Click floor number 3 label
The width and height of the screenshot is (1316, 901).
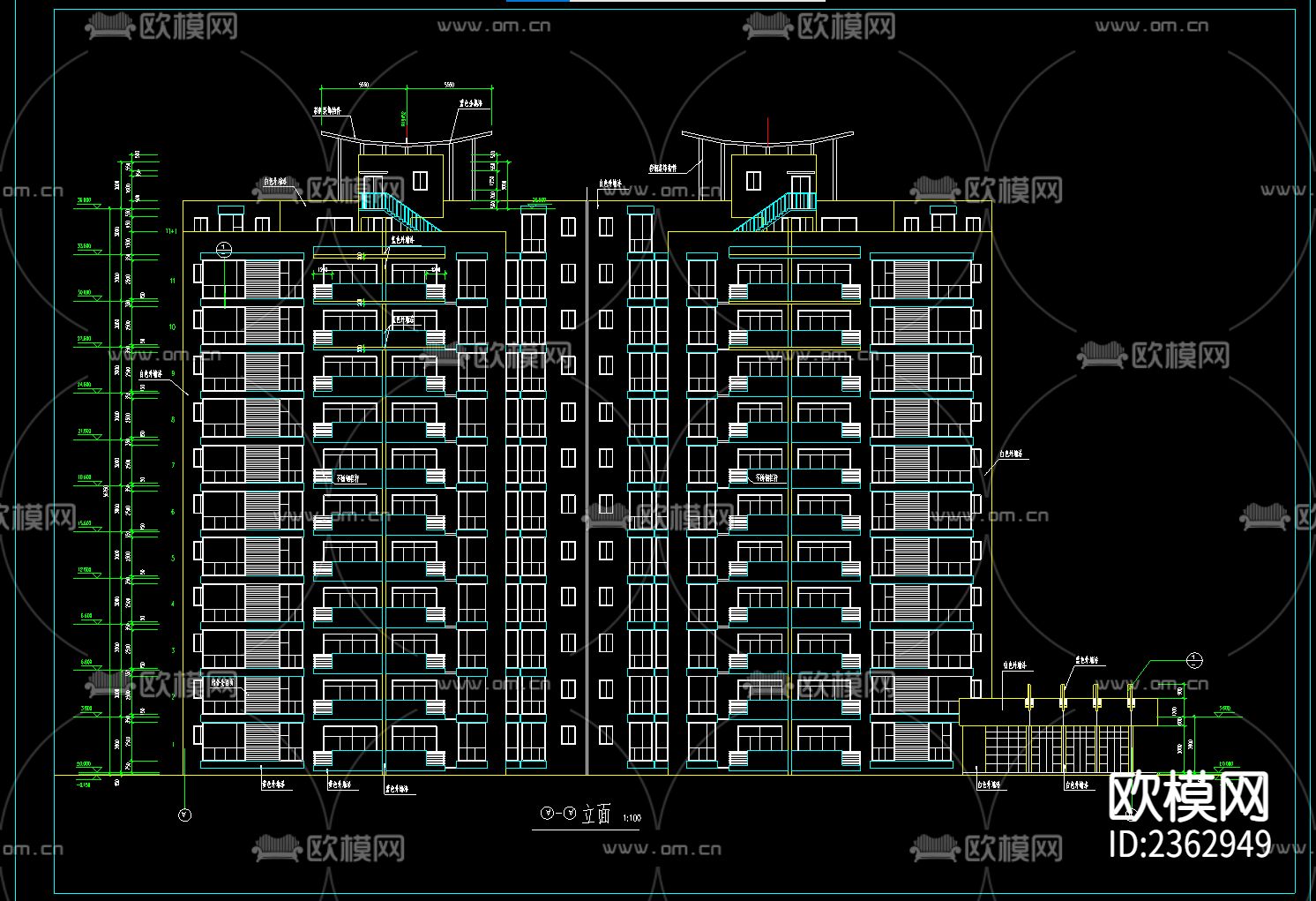(173, 650)
